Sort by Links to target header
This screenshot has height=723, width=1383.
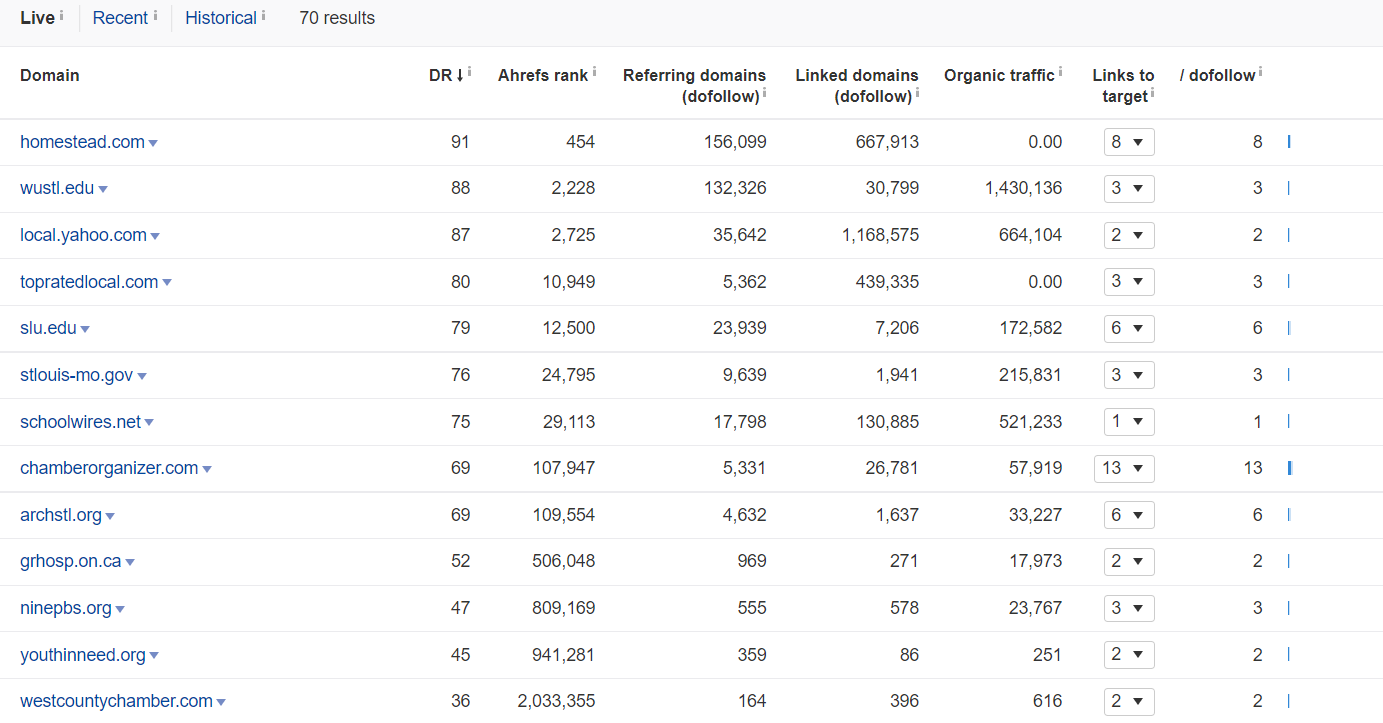[x=1123, y=85]
